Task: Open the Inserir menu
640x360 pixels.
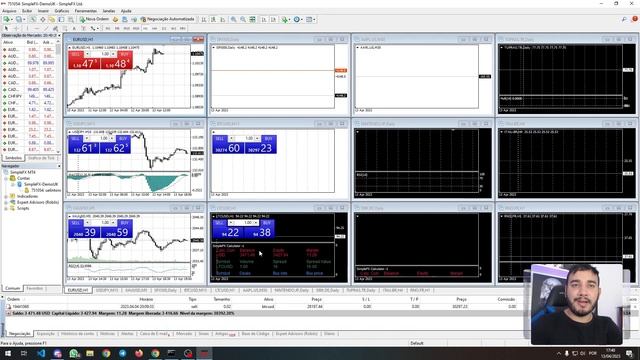Action: [x=43, y=11]
